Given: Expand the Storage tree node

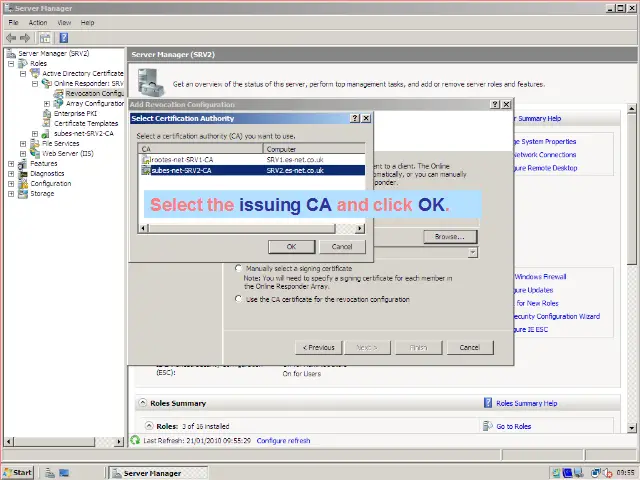Looking at the screenshot, I should point(11,193).
